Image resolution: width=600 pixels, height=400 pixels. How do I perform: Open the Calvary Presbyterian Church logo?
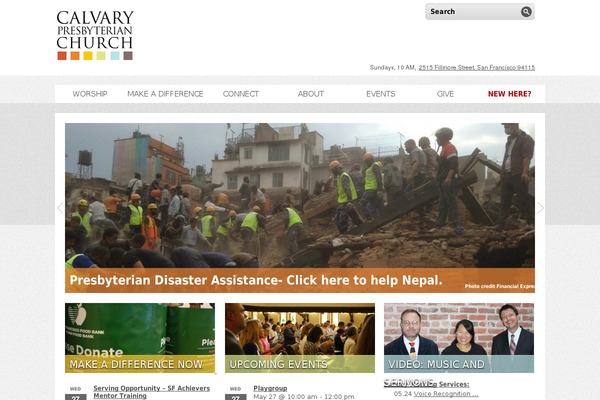[95, 35]
